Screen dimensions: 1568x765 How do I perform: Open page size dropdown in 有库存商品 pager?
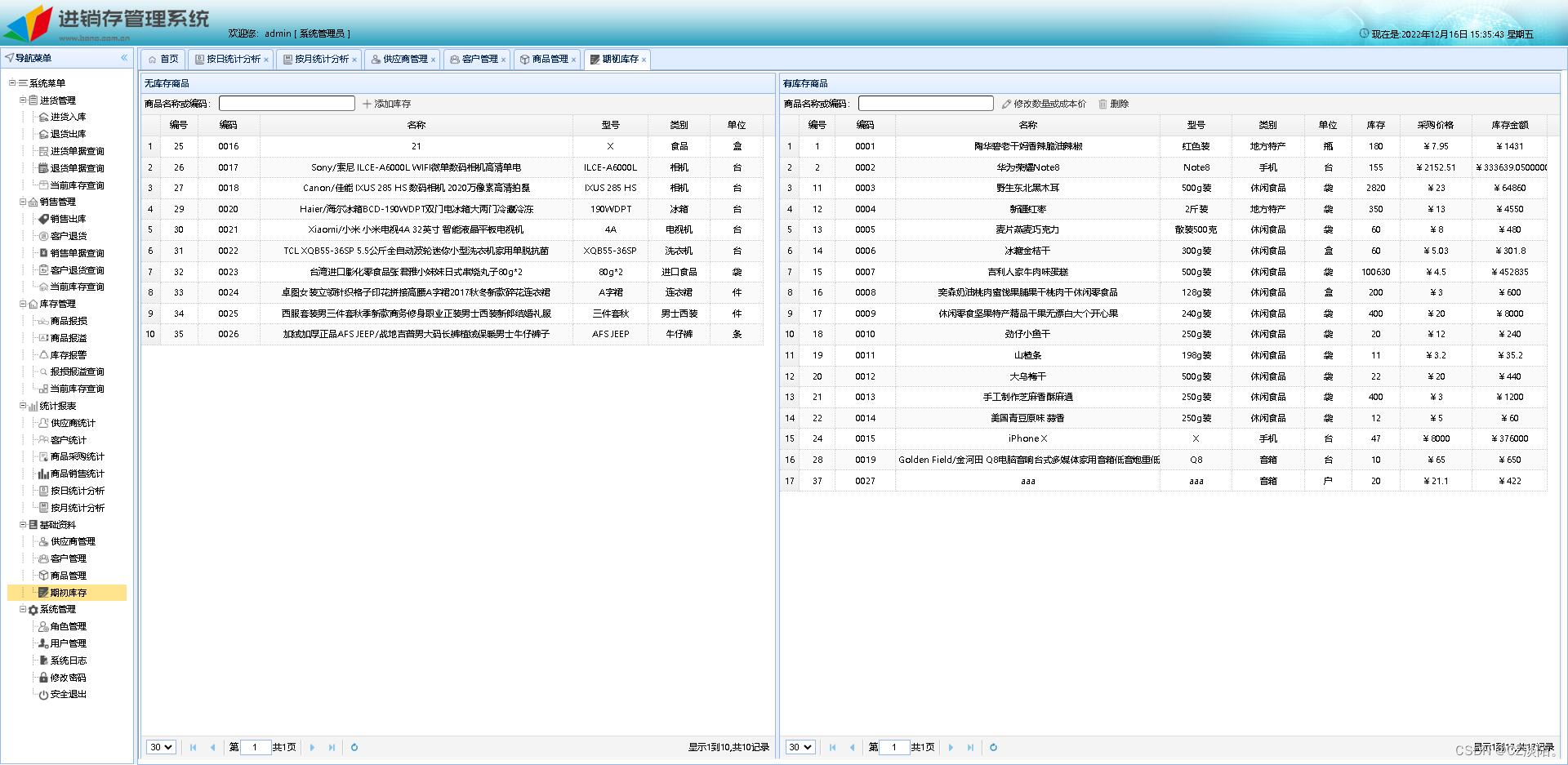(x=800, y=747)
